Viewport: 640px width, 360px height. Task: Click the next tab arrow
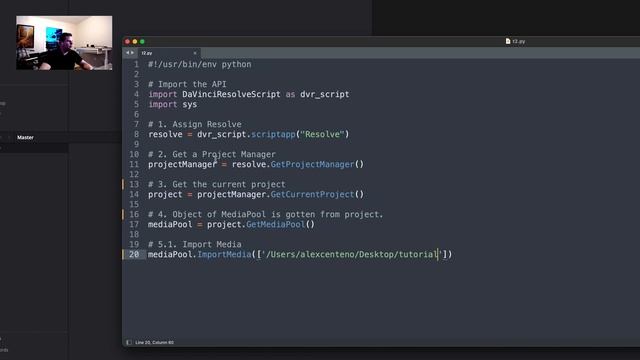[x=132, y=53]
